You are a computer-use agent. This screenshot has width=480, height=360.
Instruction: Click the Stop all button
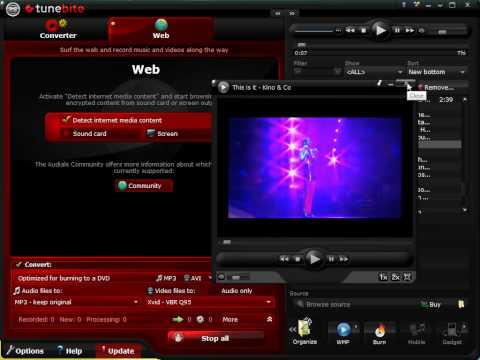[x=216, y=338]
